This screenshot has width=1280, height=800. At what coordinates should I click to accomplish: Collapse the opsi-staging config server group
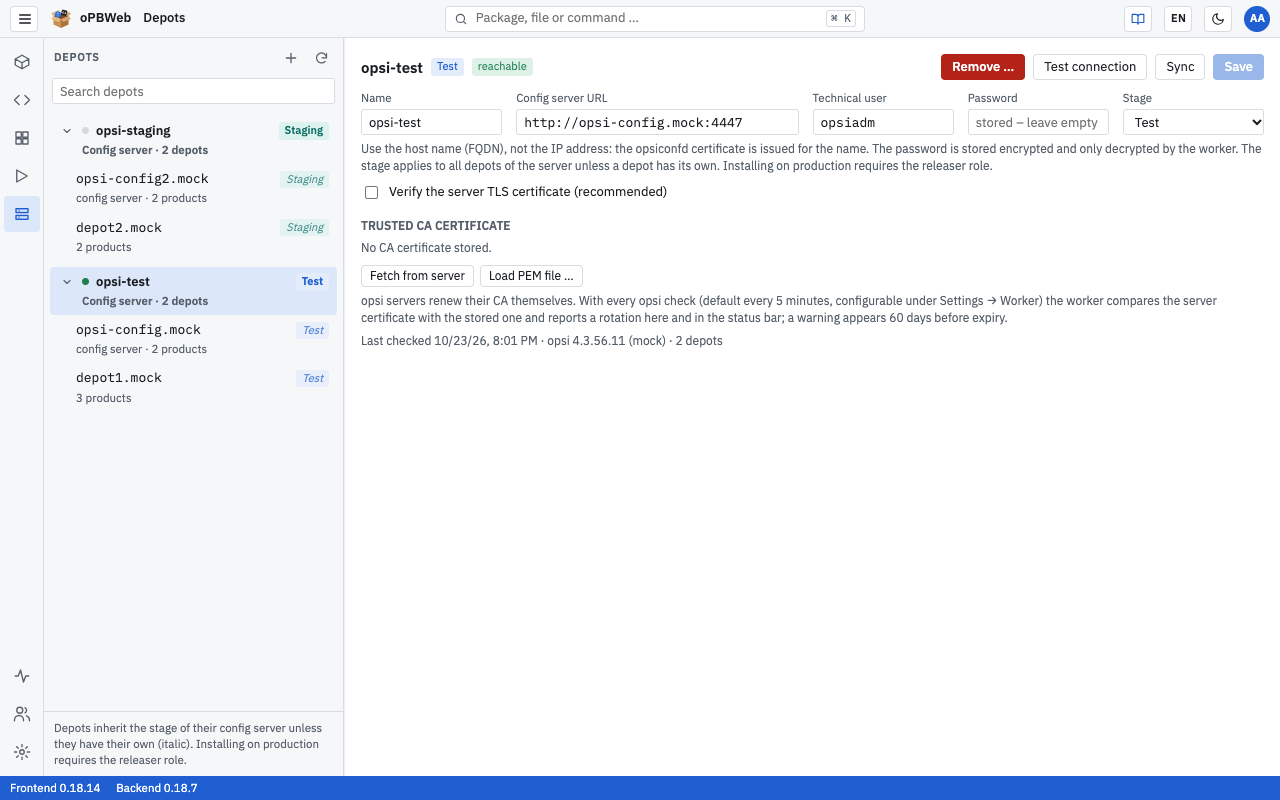(67, 131)
